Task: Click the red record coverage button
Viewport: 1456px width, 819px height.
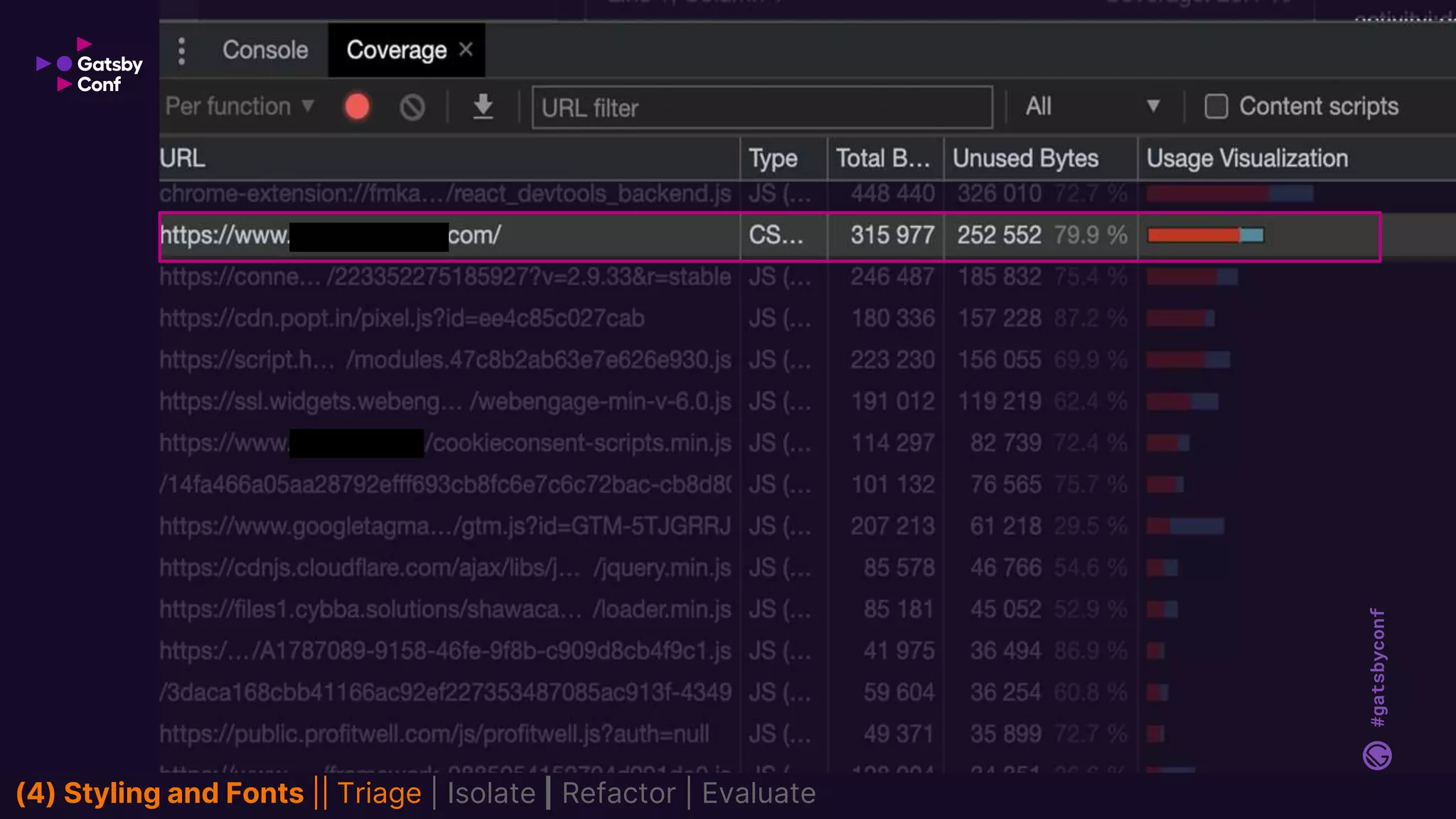Action: pyautogui.click(x=357, y=107)
